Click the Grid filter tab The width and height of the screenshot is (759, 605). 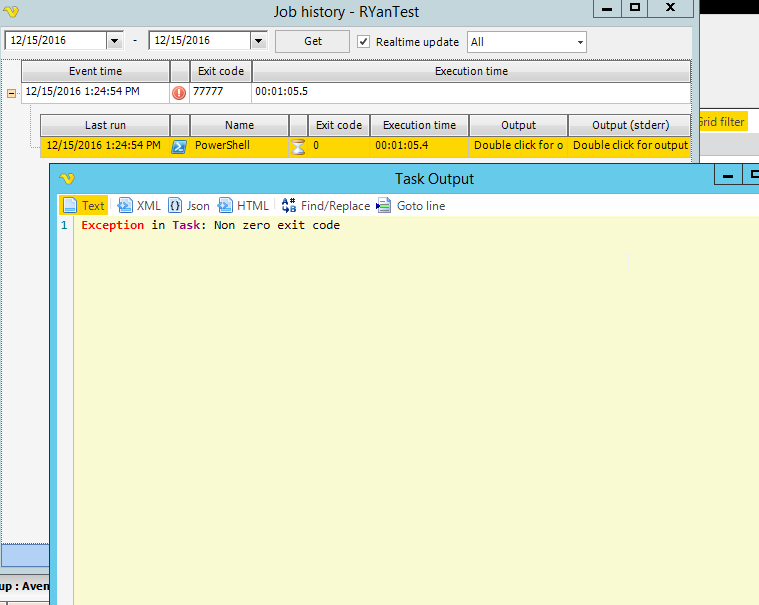tap(721, 122)
